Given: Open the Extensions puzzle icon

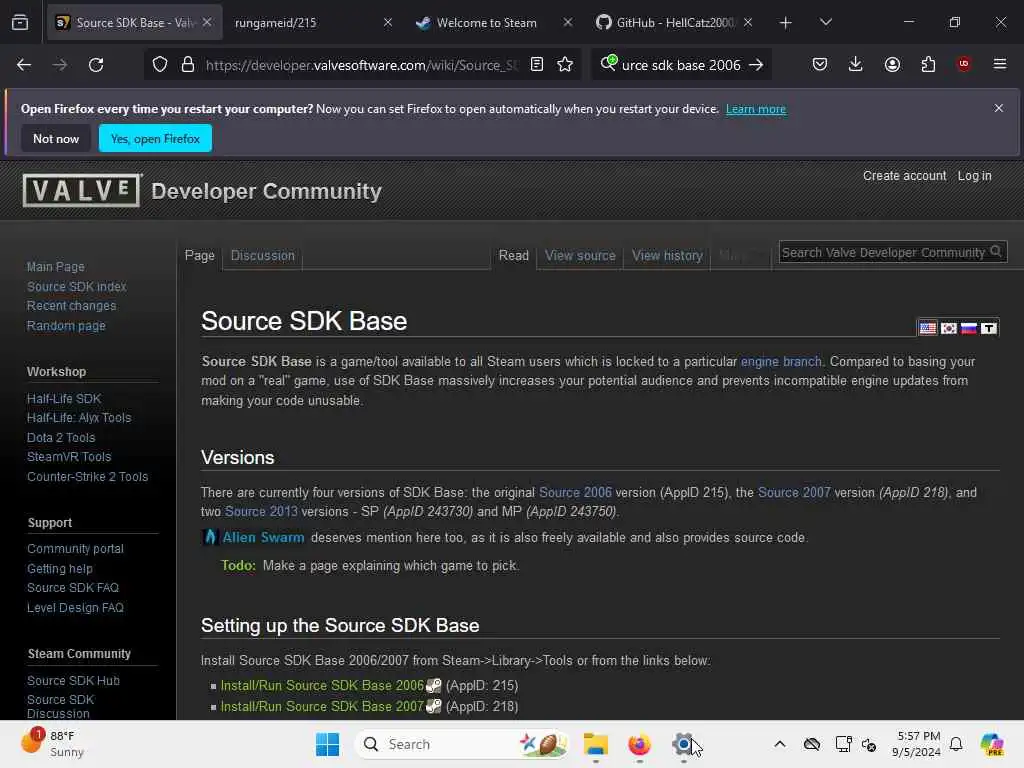Looking at the screenshot, I should [928, 65].
